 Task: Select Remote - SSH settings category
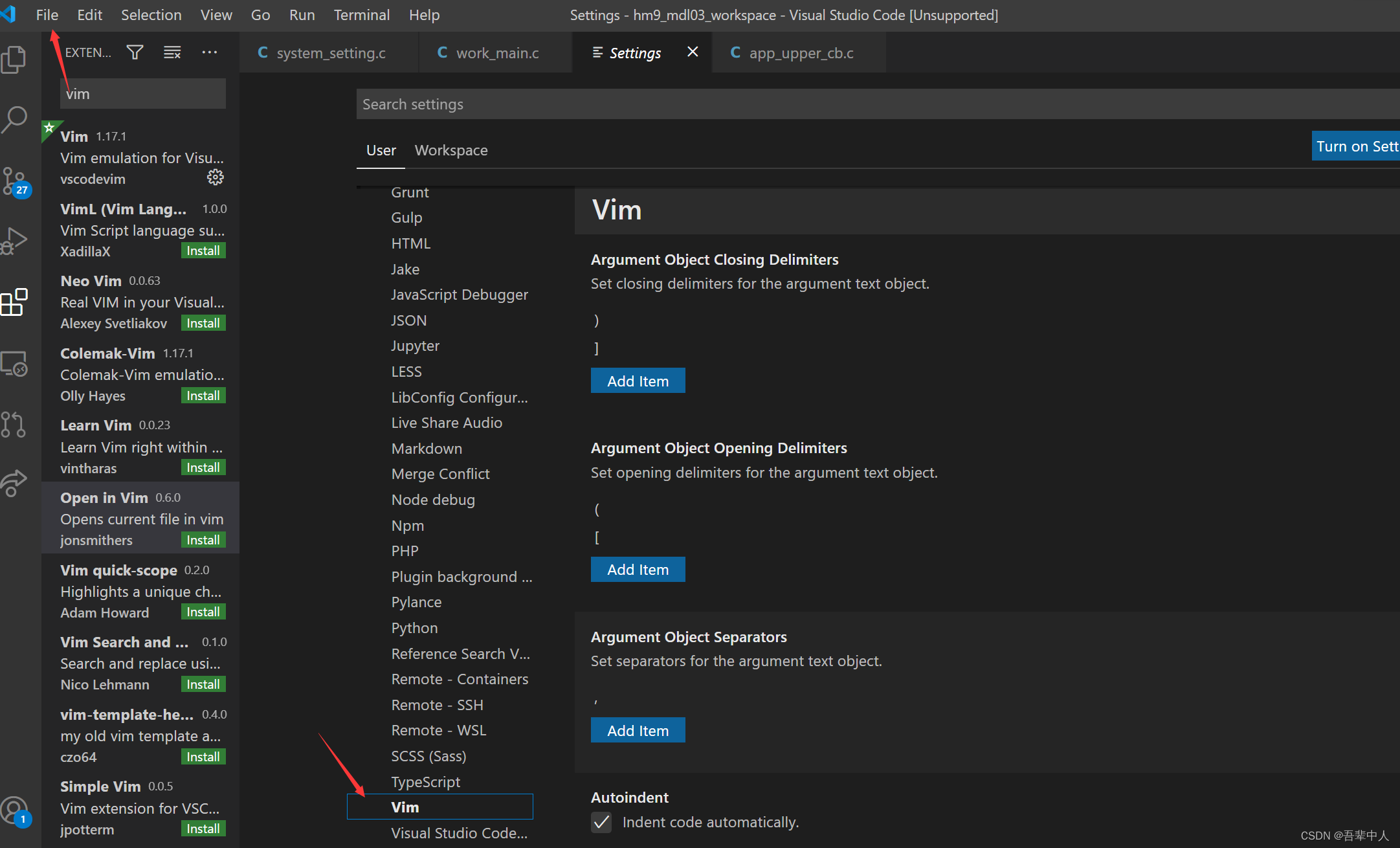(437, 704)
